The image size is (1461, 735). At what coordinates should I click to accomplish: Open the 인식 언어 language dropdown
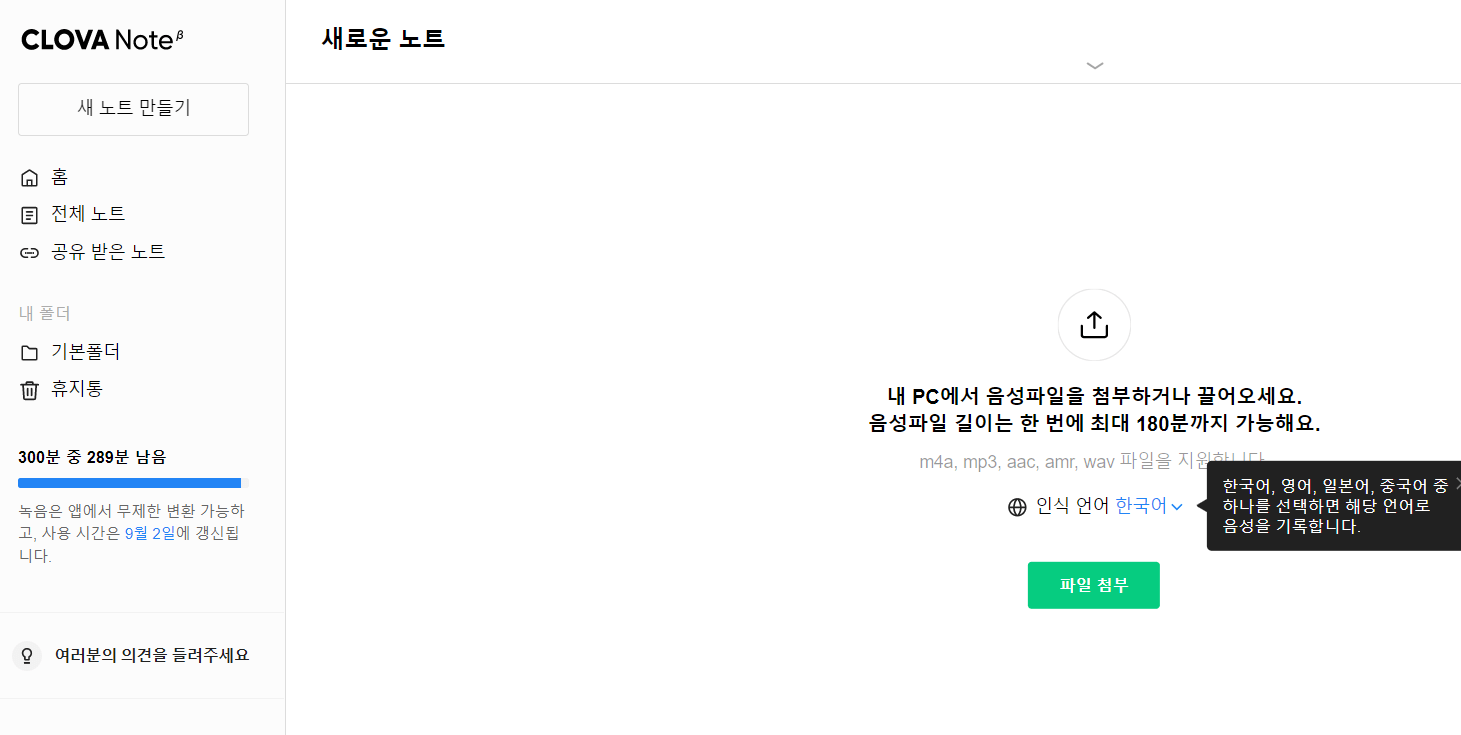(1148, 506)
